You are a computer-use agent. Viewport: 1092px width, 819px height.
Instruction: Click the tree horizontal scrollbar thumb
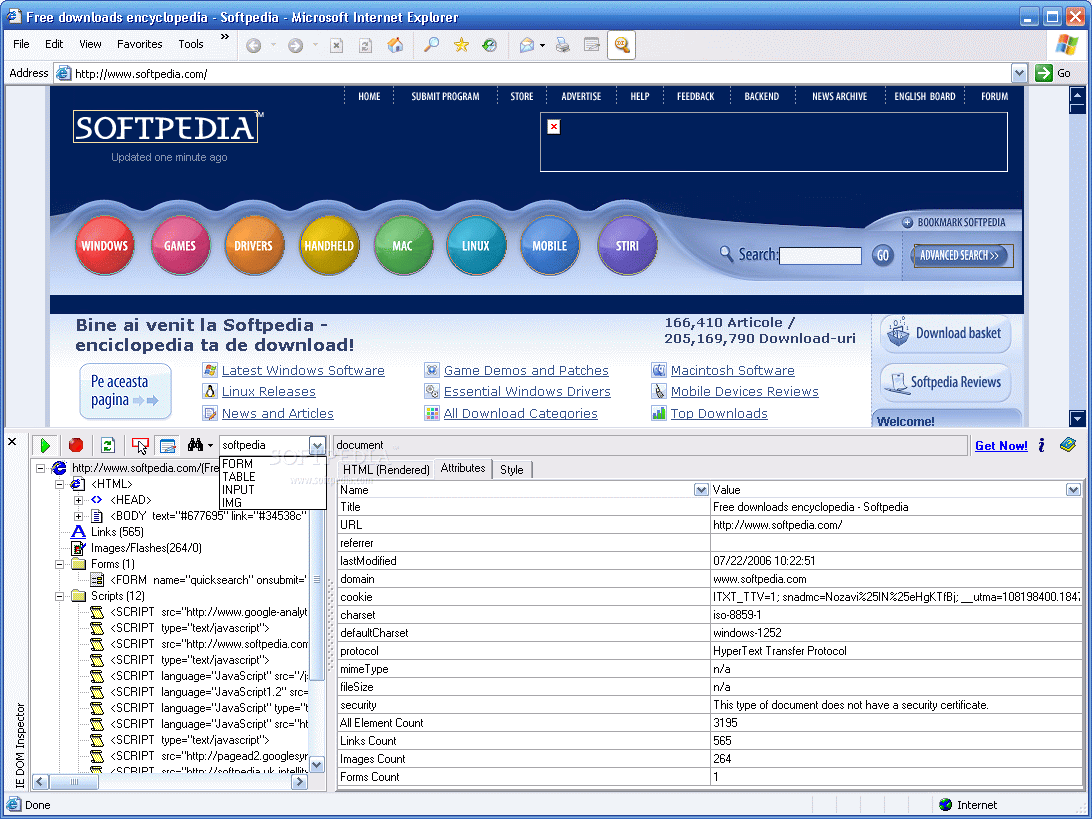(74, 782)
